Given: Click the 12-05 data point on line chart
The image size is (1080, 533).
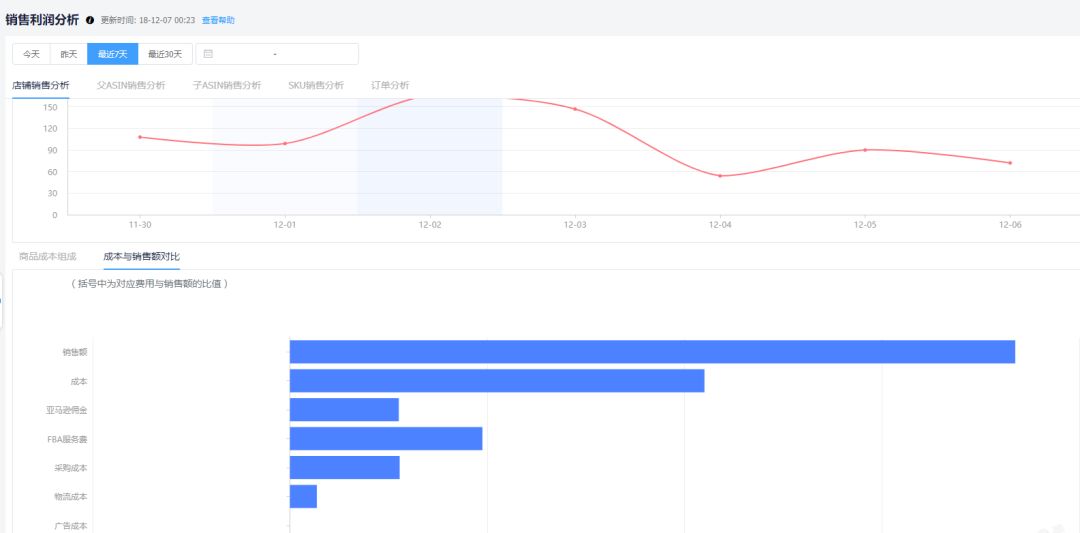Looking at the screenshot, I should (x=865, y=149).
